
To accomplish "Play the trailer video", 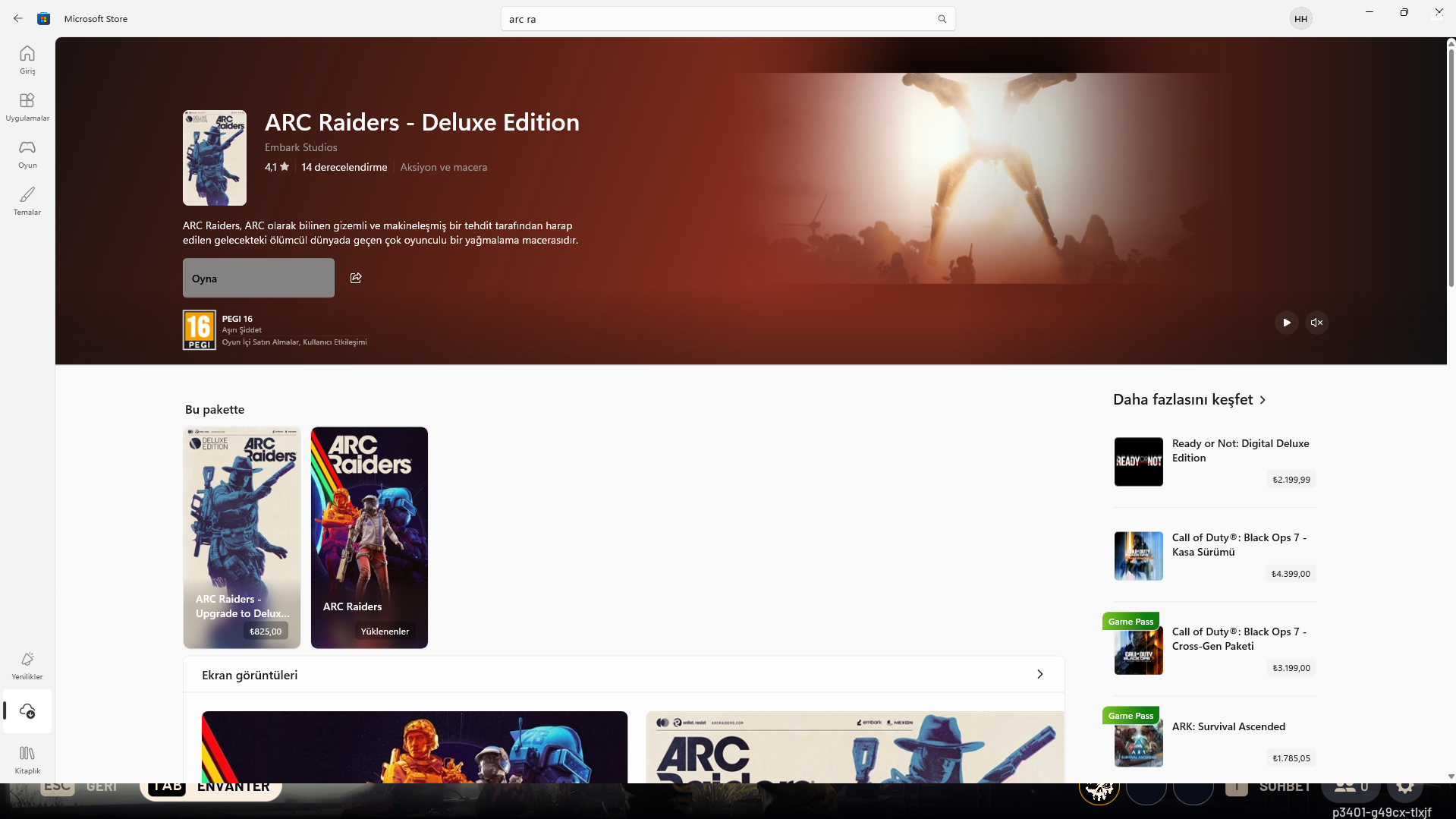I will (1287, 323).
